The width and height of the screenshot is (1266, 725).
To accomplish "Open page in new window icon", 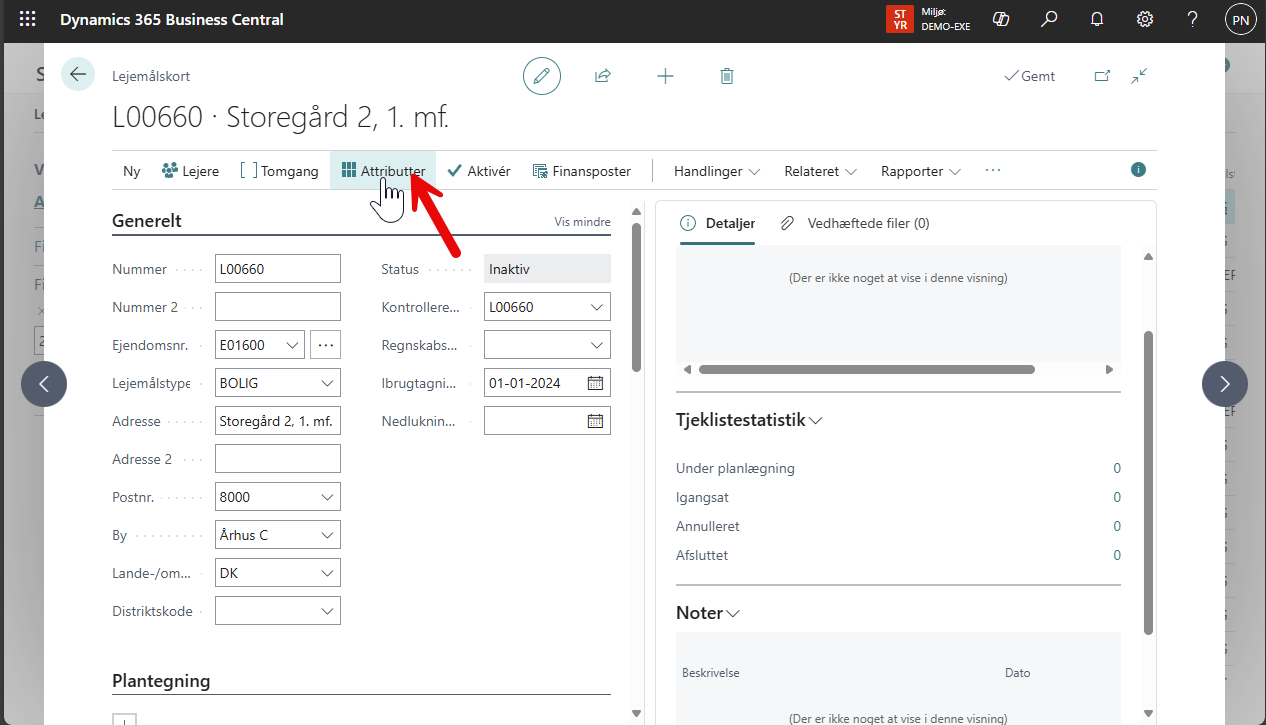I will 1102,76.
